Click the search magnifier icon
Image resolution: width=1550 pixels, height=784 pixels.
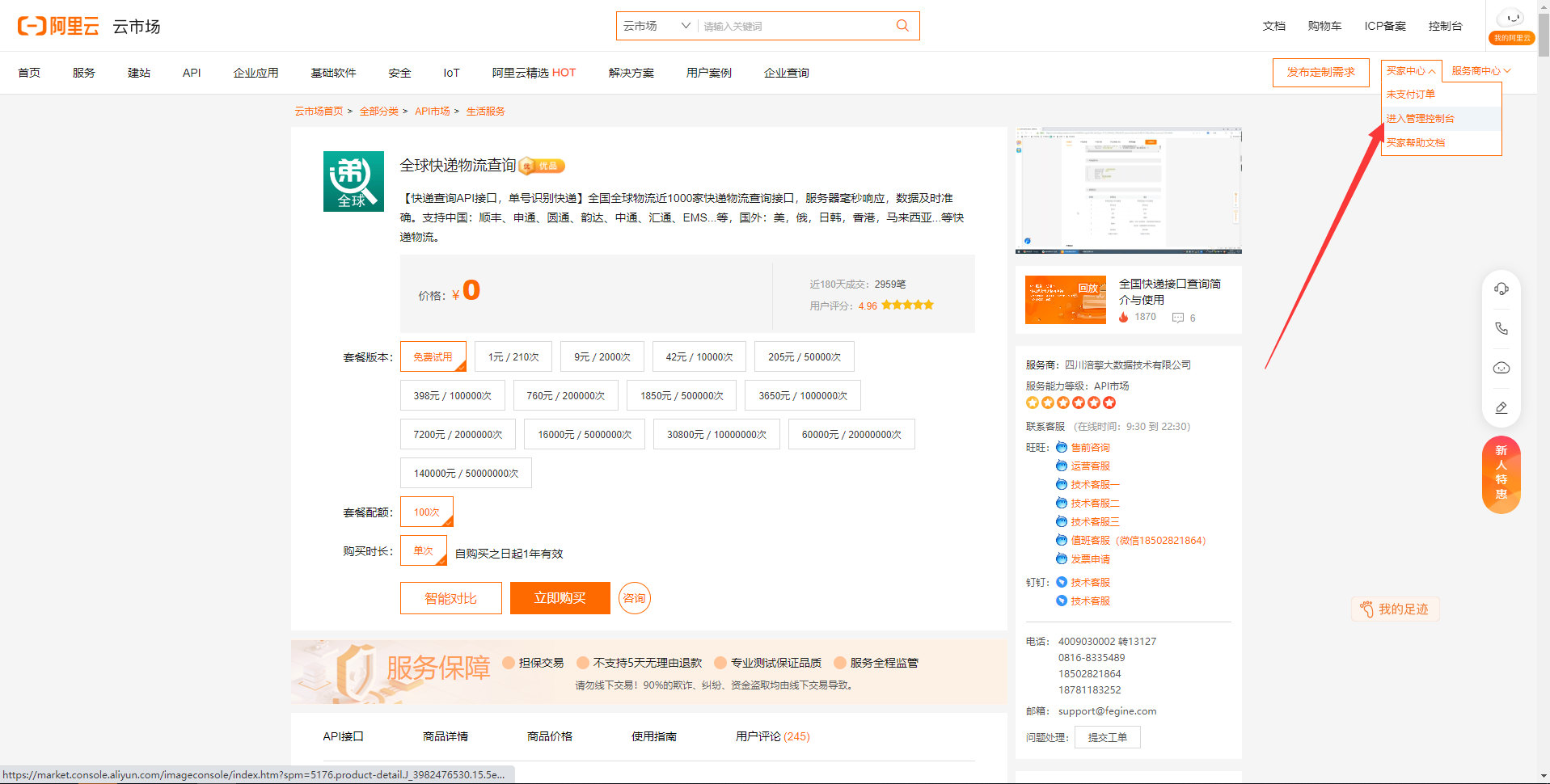(x=902, y=26)
